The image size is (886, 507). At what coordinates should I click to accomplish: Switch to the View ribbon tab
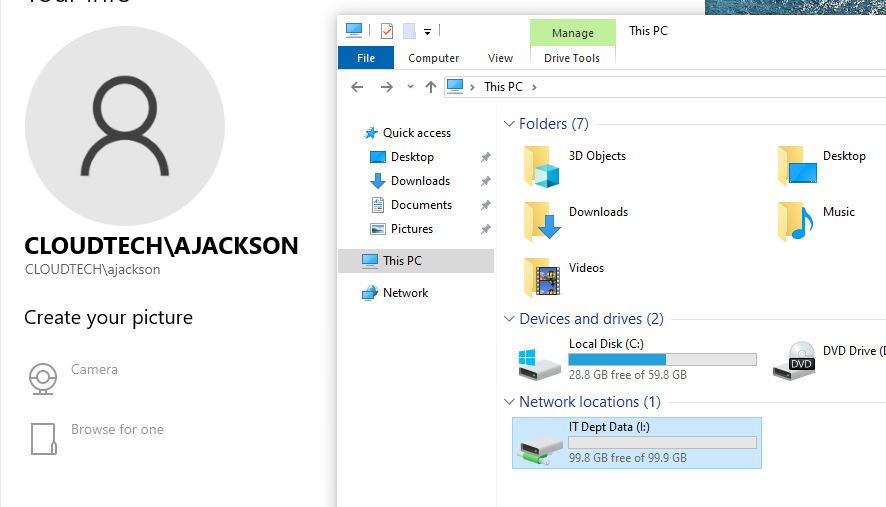tap(500, 58)
